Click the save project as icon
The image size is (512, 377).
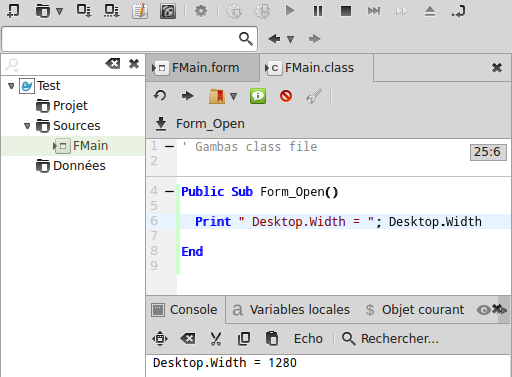tap(111, 11)
